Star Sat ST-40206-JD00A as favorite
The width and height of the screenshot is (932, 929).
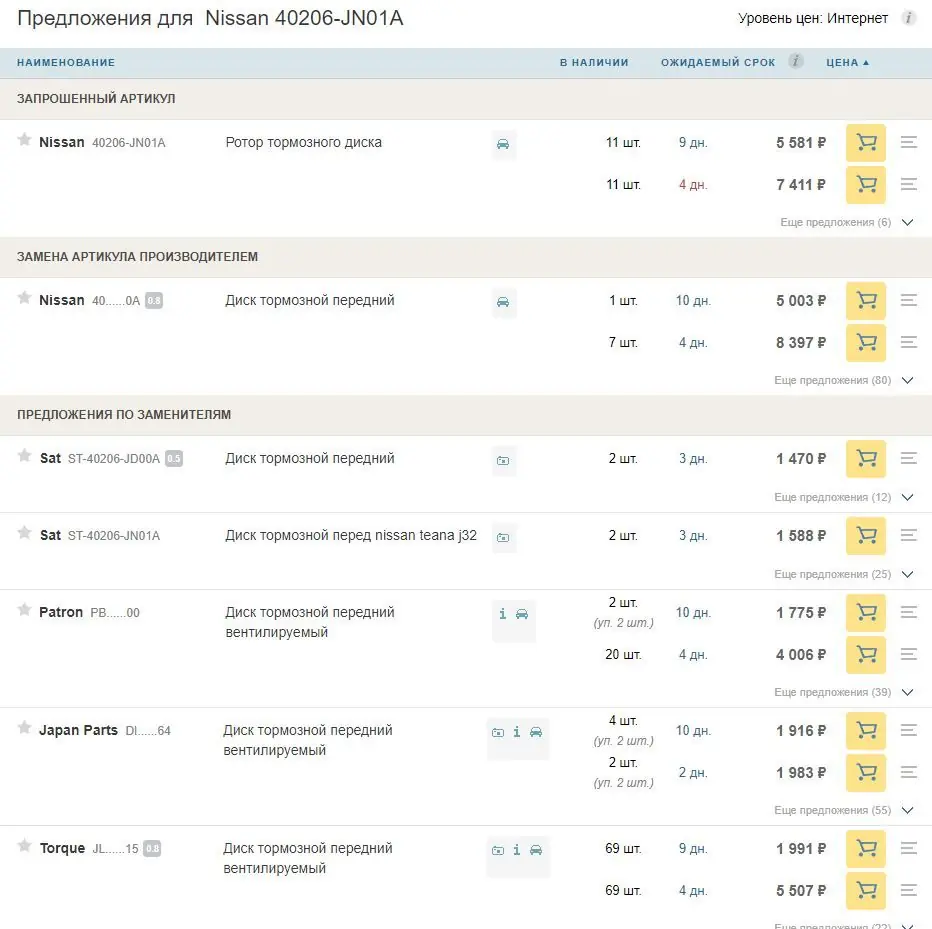24,455
